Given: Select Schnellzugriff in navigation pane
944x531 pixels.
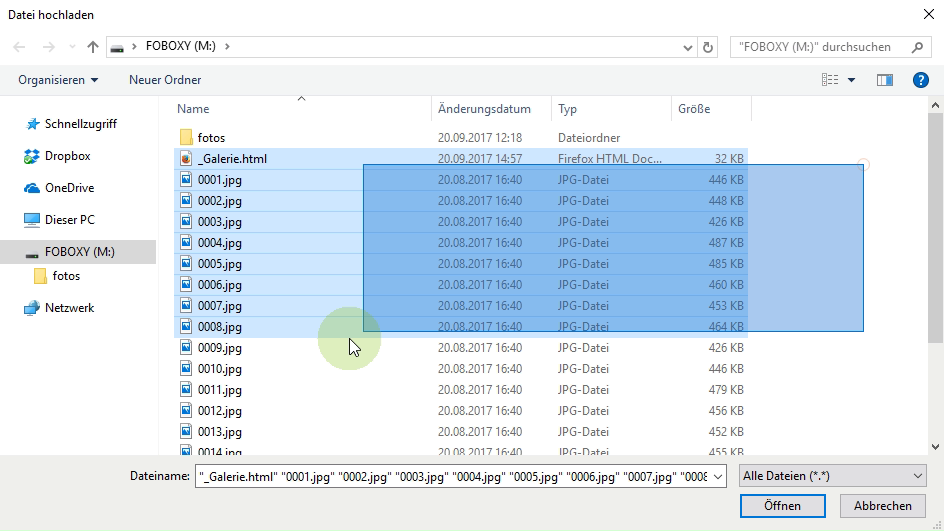Looking at the screenshot, I should tap(80, 124).
